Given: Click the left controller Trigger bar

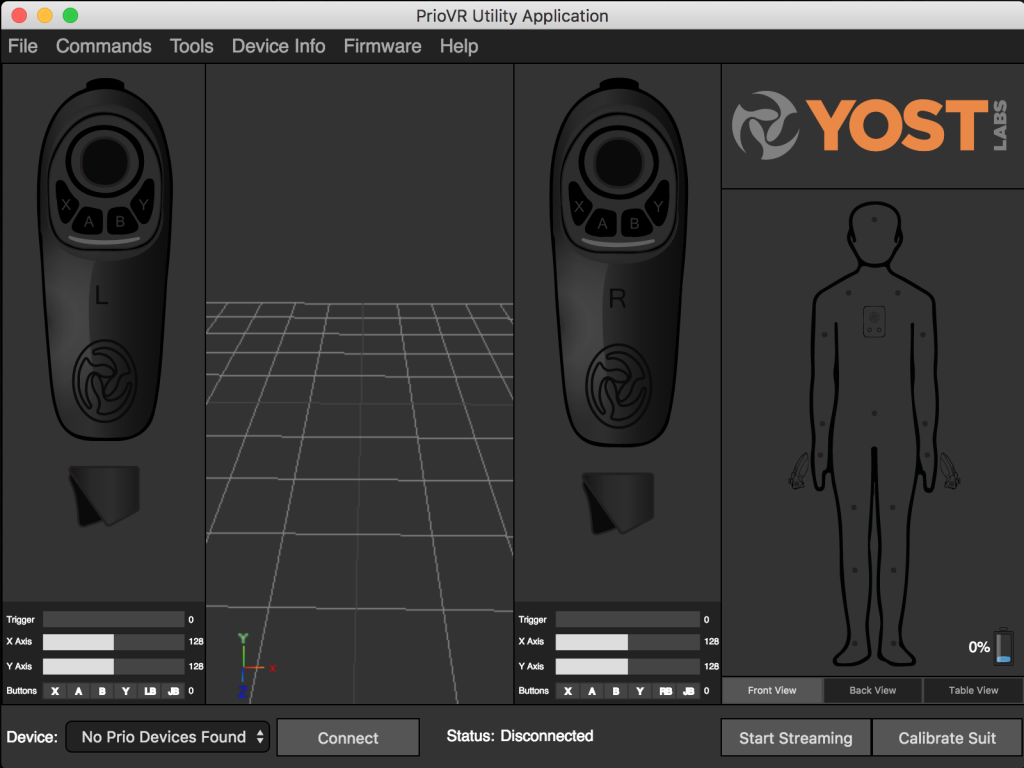Looking at the screenshot, I should point(114,619).
